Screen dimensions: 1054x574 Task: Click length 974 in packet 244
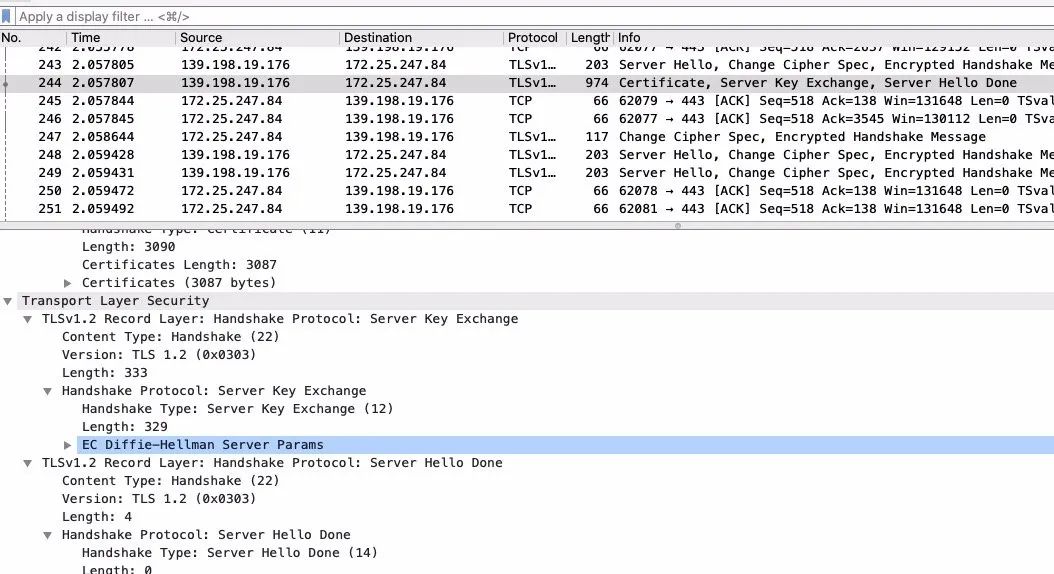[597, 83]
